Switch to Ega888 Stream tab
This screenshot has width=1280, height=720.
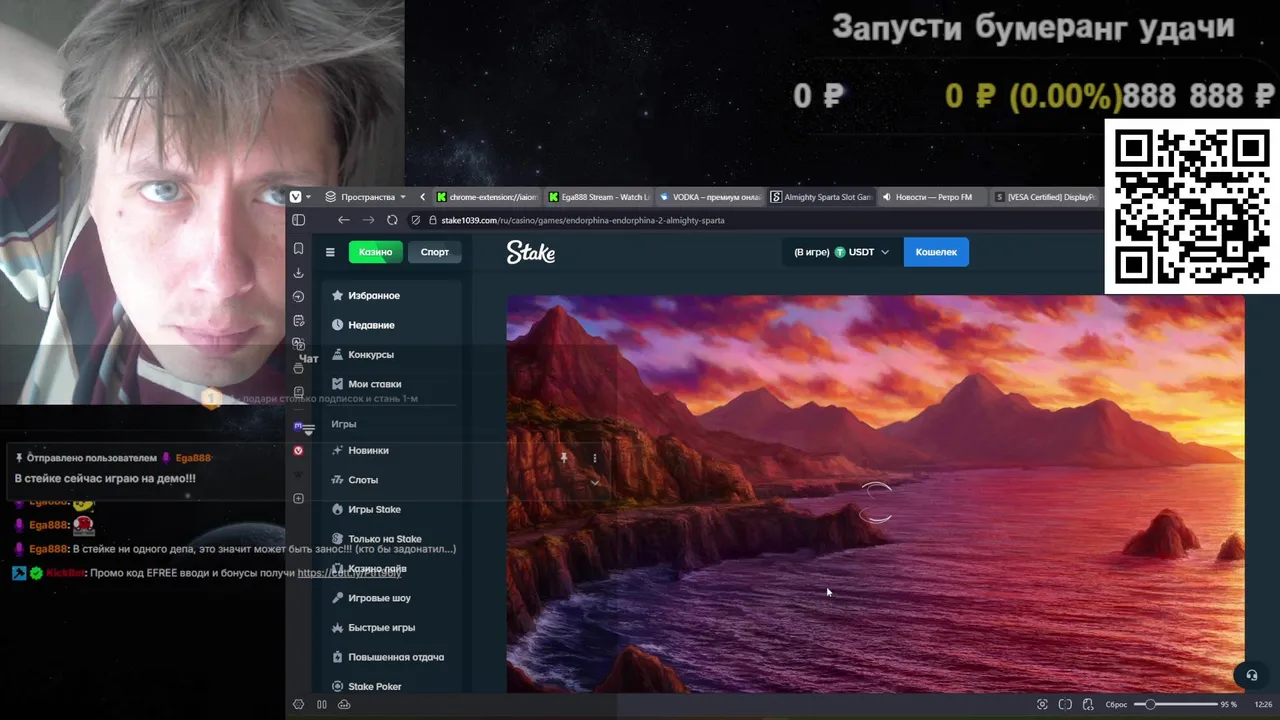tap(597, 197)
